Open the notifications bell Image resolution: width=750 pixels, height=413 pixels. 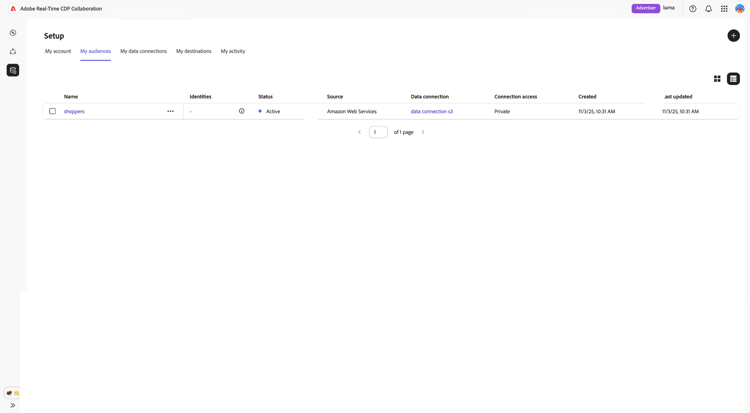pyautogui.click(x=708, y=9)
